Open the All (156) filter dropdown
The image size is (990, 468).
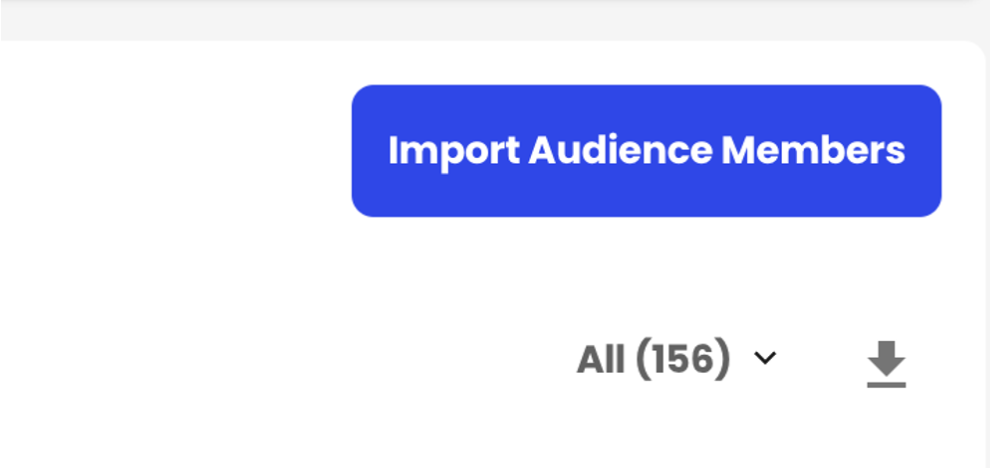tap(677, 359)
